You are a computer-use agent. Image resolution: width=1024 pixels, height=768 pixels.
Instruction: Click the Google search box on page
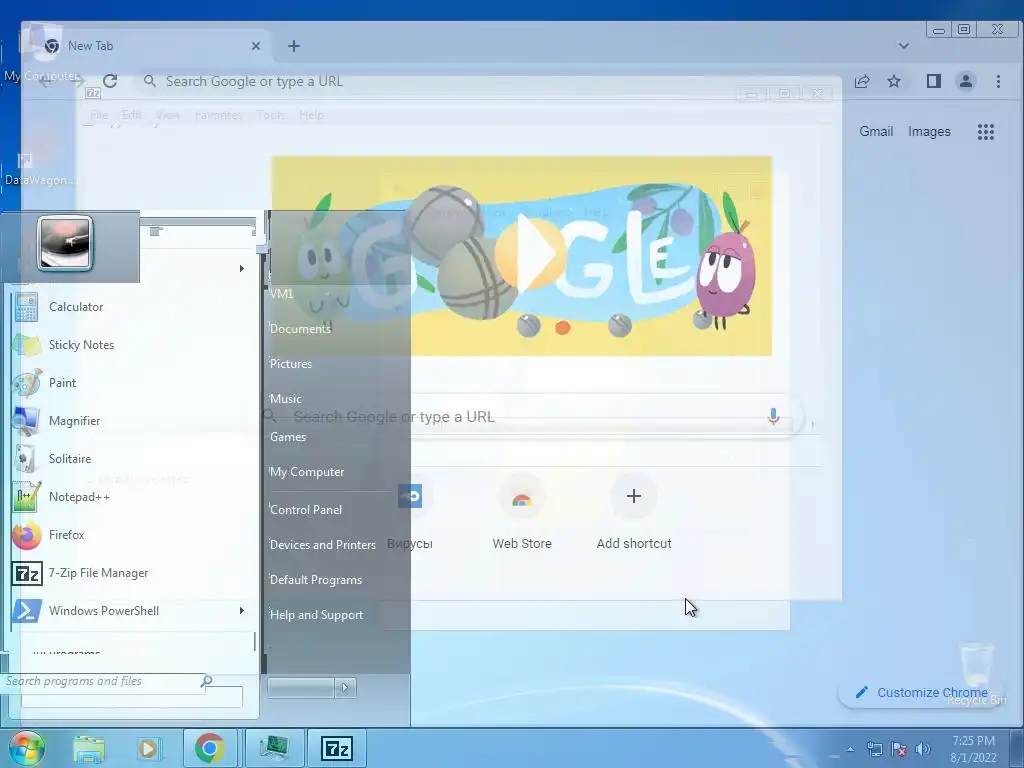pyautogui.click(x=522, y=417)
